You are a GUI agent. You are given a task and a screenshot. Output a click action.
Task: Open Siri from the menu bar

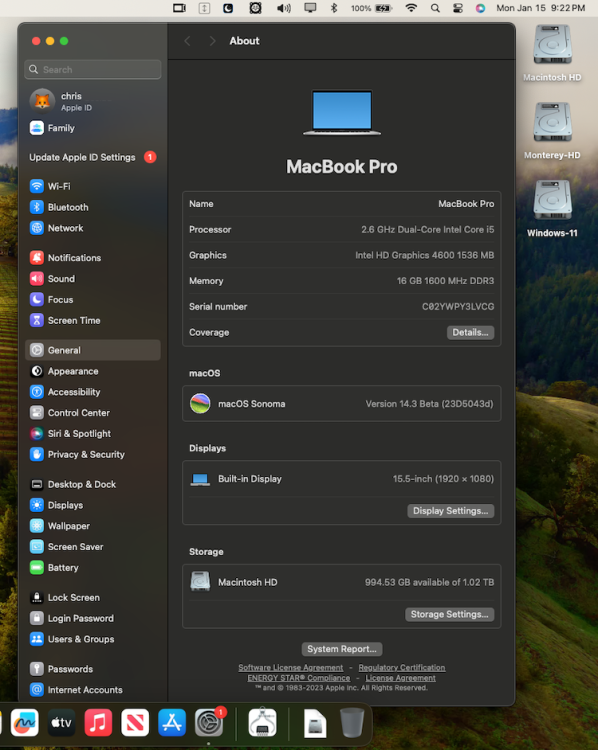pyautogui.click(x=480, y=8)
